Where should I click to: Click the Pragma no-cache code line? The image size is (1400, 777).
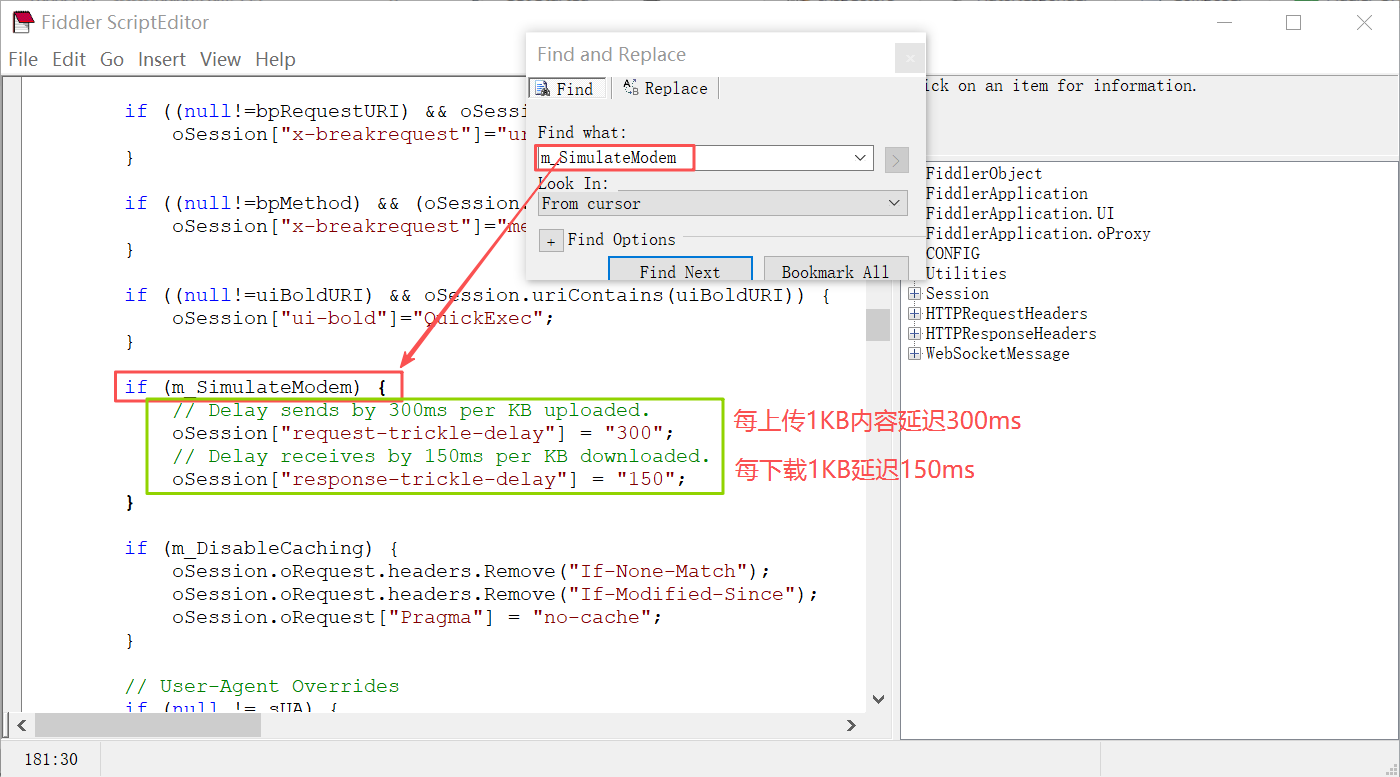click(418, 617)
